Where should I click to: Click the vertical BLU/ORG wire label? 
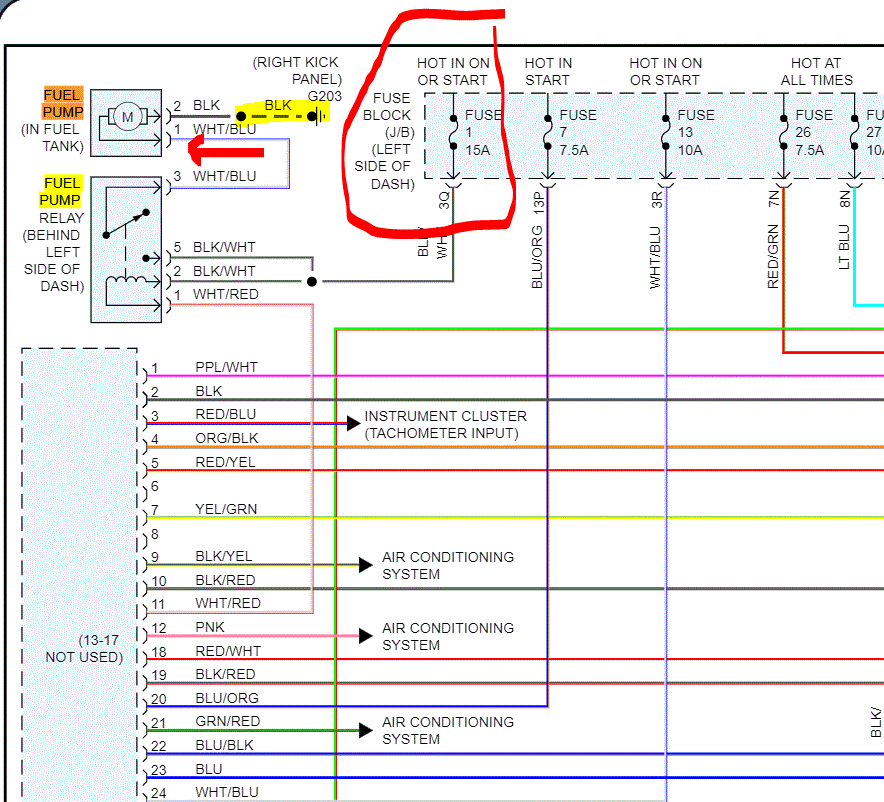[537, 257]
